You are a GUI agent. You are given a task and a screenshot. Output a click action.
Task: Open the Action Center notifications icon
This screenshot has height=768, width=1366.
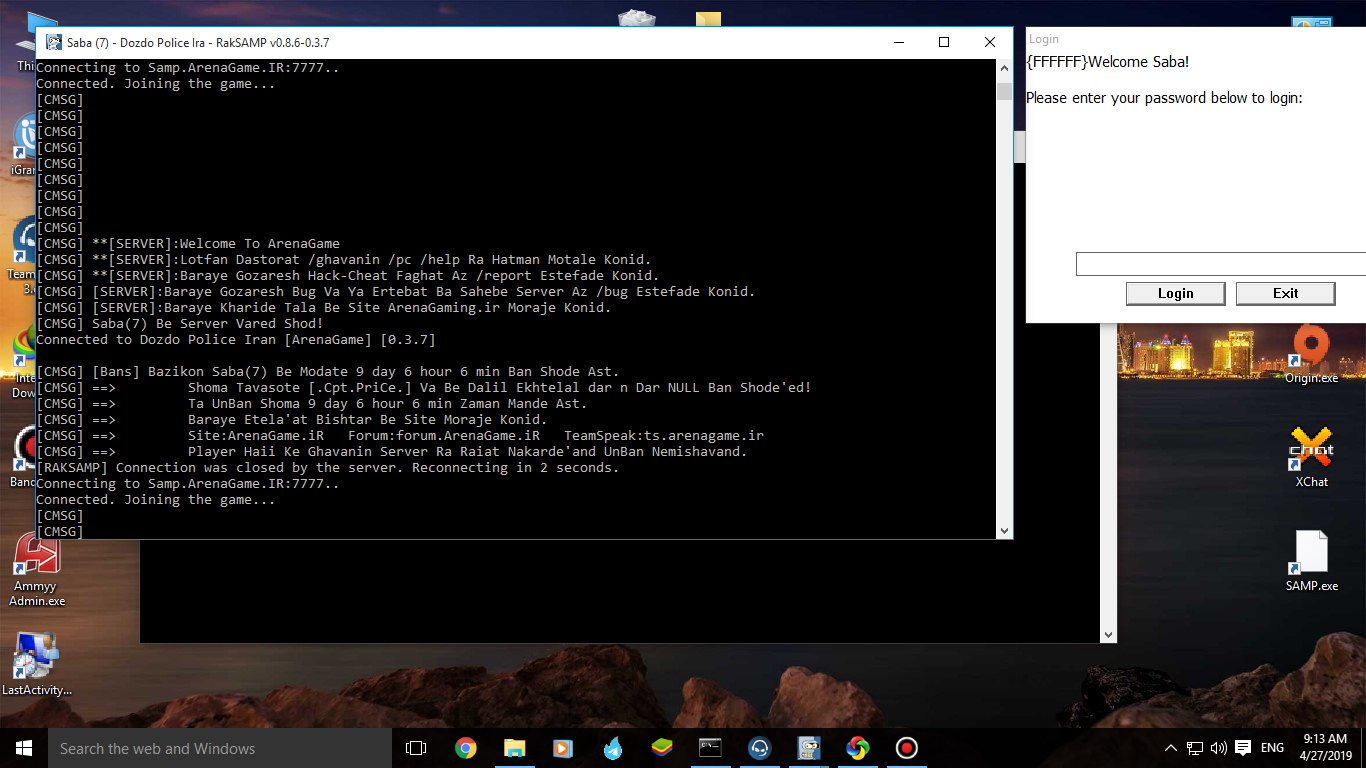[x=1243, y=748]
